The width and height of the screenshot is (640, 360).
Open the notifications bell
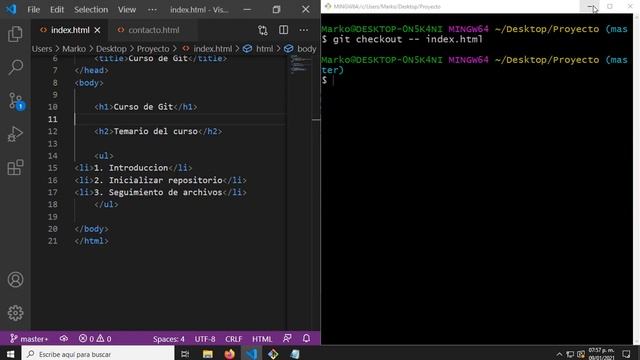pyautogui.click(x=307, y=338)
